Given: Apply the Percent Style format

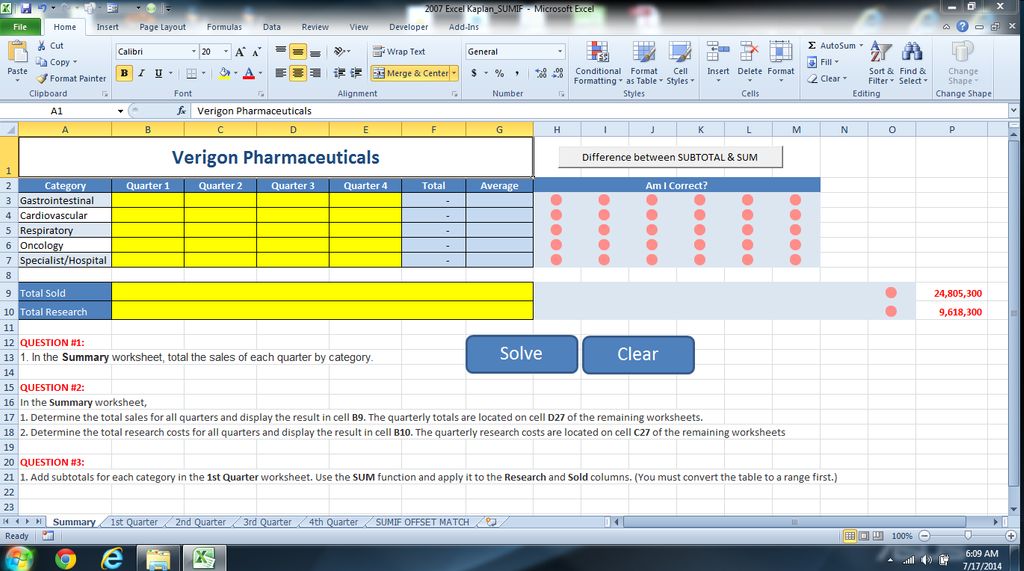Looking at the screenshot, I should [500, 73].
